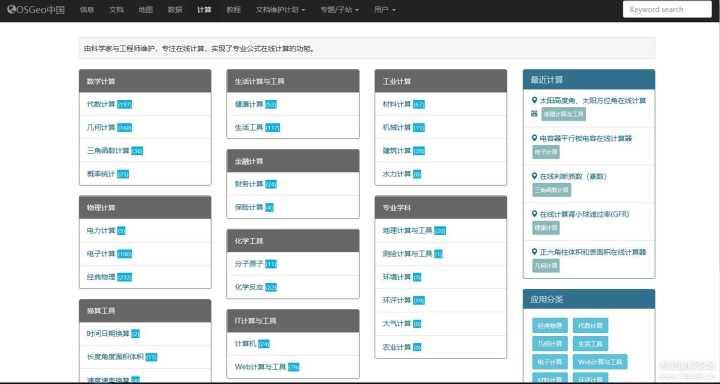Screen dimensions: 720x384
Task: Click the 电子计算 tag under 电容器平行板电容
Action: click(x=546, y=152)
